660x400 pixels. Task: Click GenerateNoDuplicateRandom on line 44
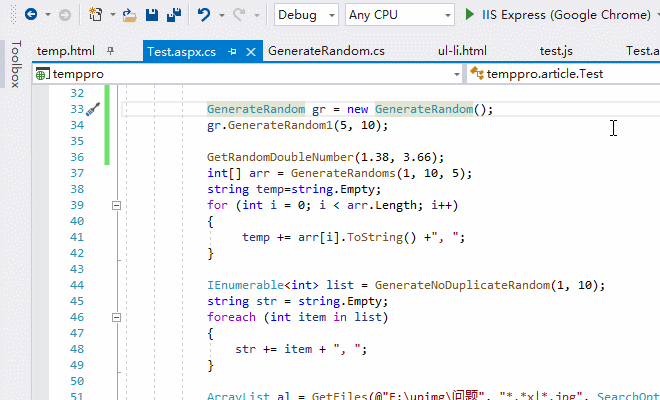(x=462, y=285)
